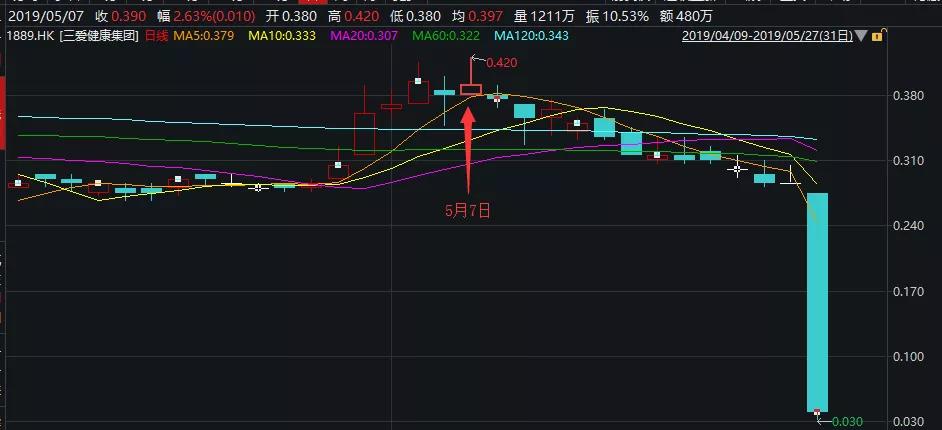
Task: Select the red hollow candle below the 0.420 marker
Action: coord(471,89)
